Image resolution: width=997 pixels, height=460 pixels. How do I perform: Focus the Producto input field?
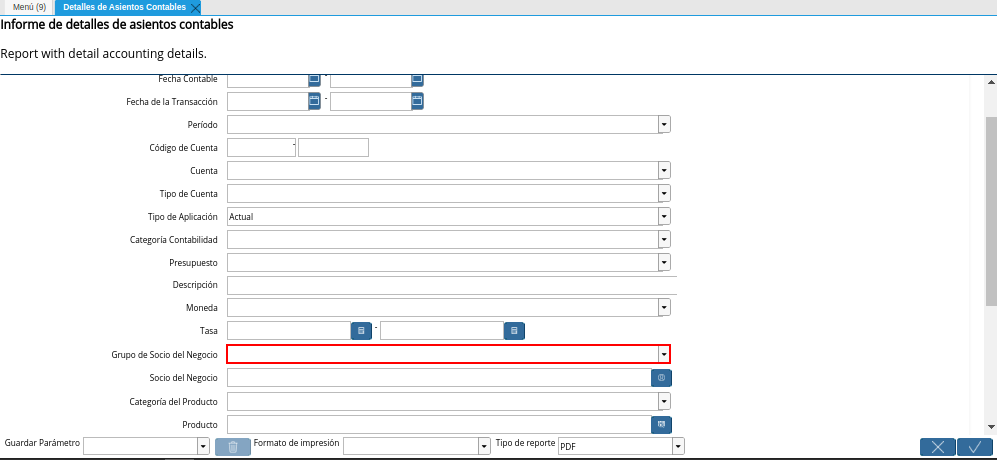[439, 424]
